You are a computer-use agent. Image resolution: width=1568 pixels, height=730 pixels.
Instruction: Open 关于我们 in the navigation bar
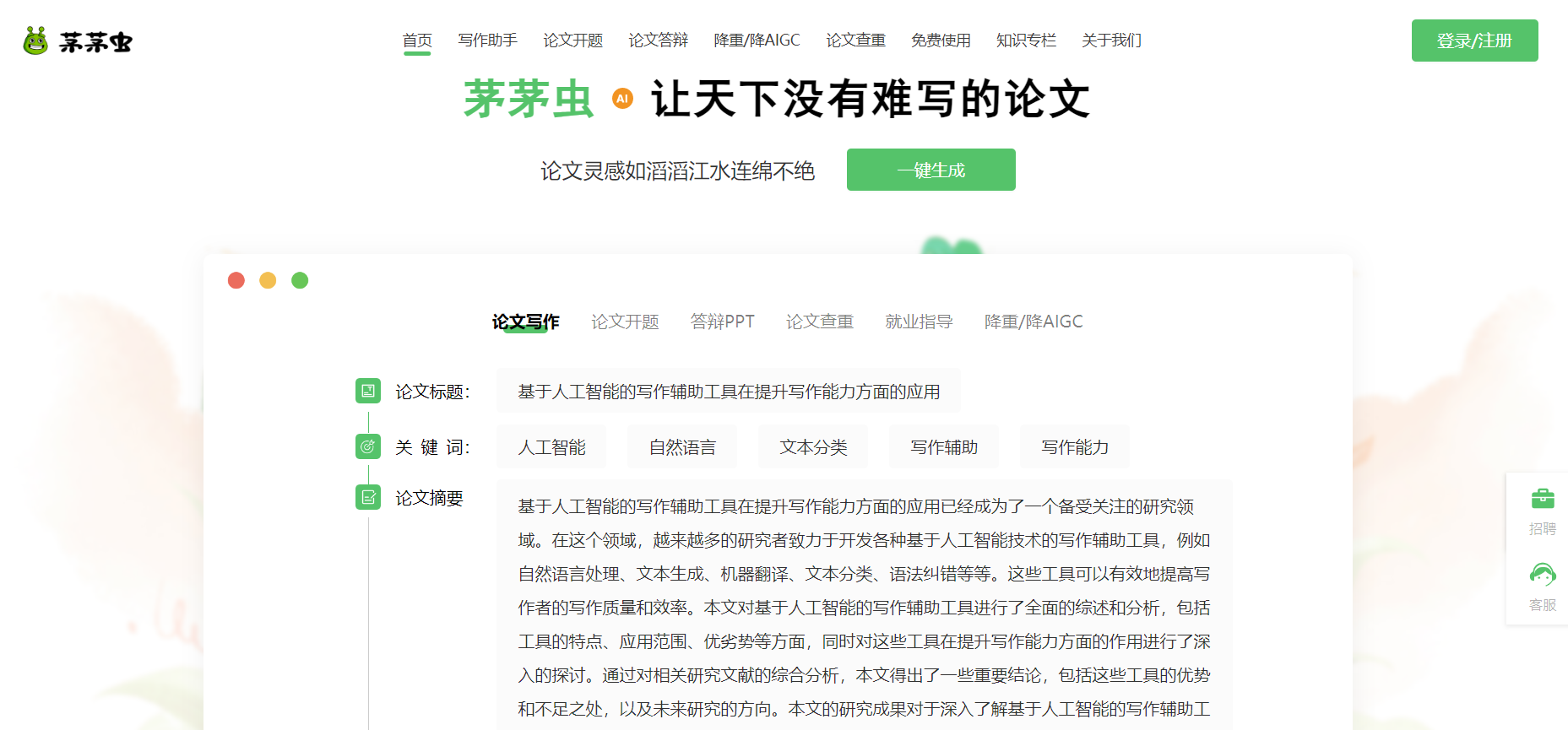coord(1111,41)
